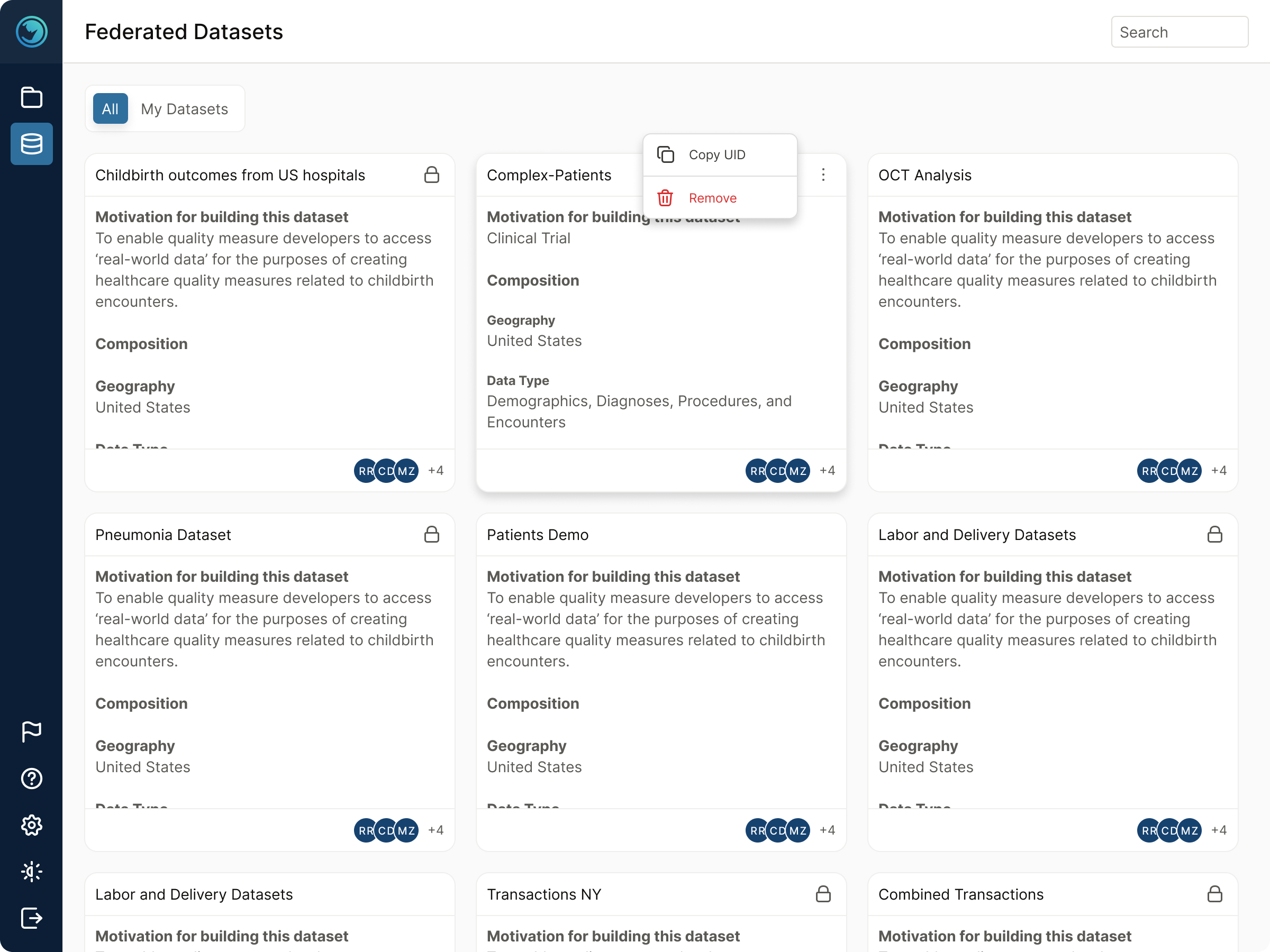Open Labor and Delivery Datasets title in bottom row
The width and height of the screenshot is (1270, 952).
[x=194, y=894]
